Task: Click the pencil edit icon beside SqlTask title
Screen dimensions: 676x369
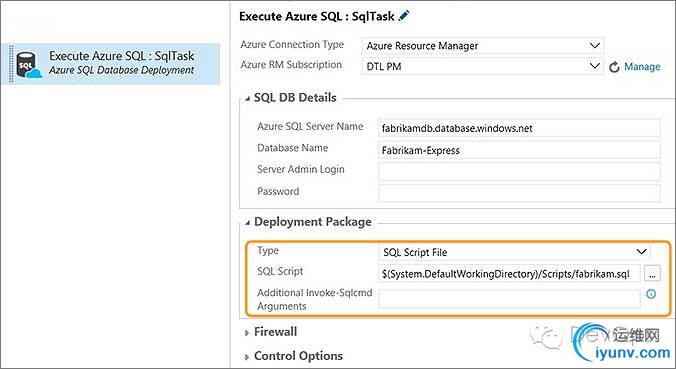Action: tap(404, 16)
